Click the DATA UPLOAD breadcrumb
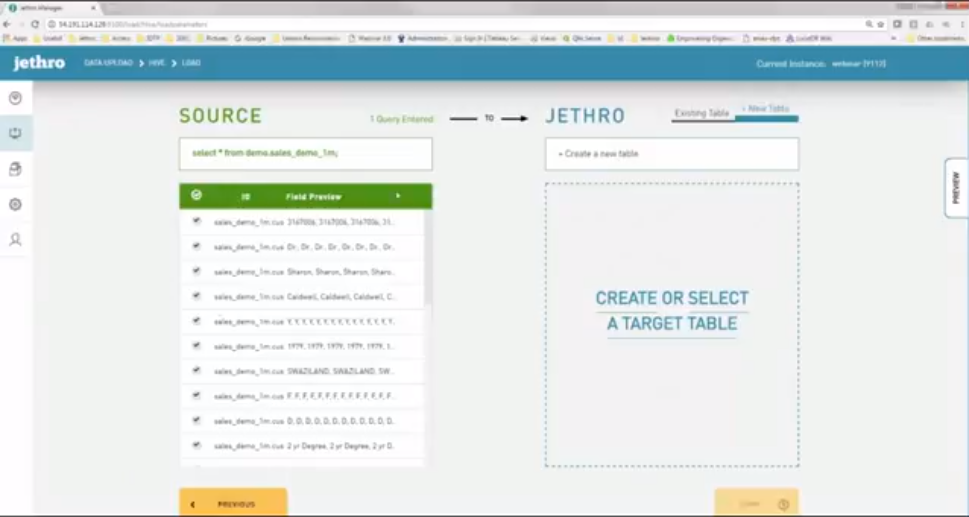The image size is (969, 517). point(108,63)
